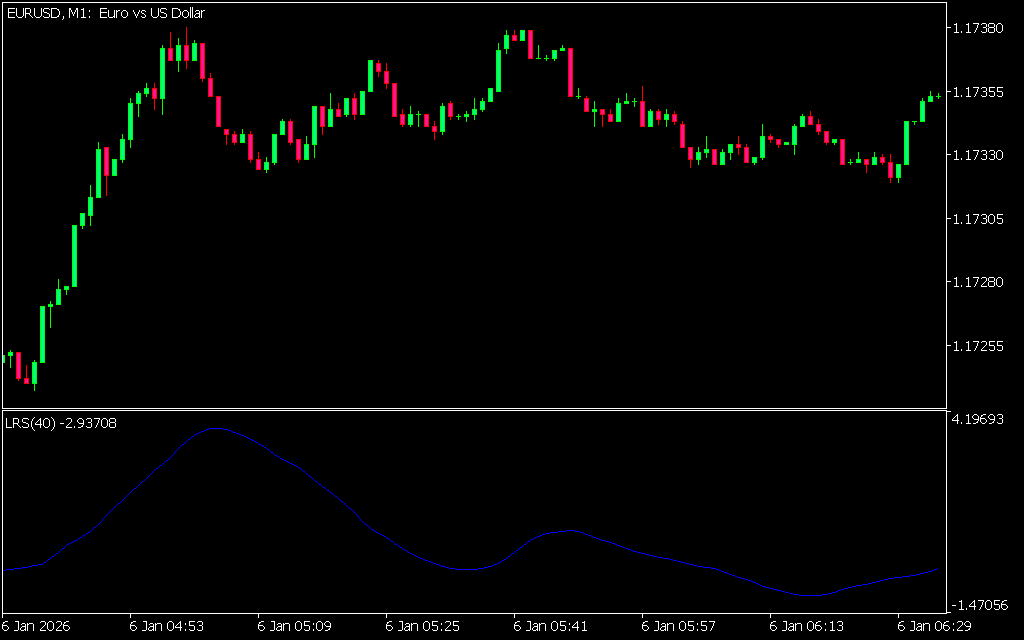Click the 6 Jan 04:53 time marker
Image resolution: width=1024 pixels, height=640 pixels.
pos(167,626)
